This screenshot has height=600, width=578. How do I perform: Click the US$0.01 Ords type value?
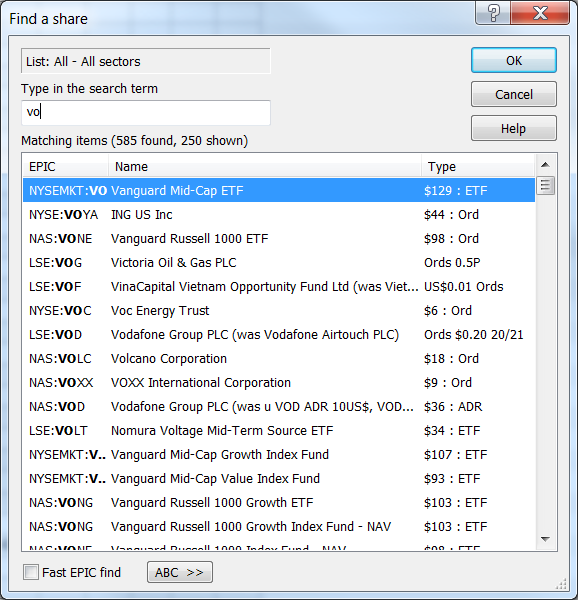coord(464,287)
